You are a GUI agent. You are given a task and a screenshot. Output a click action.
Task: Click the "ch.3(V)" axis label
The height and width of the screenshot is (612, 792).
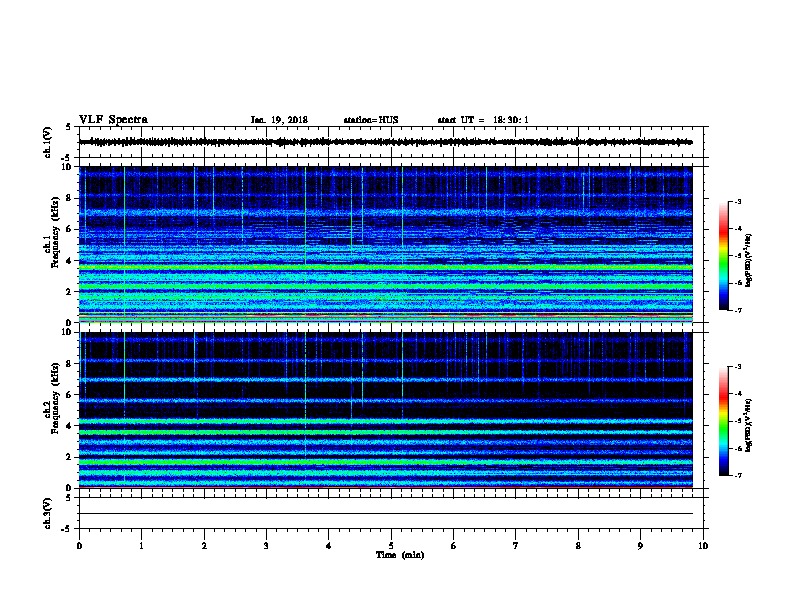[x=48, y=513]
